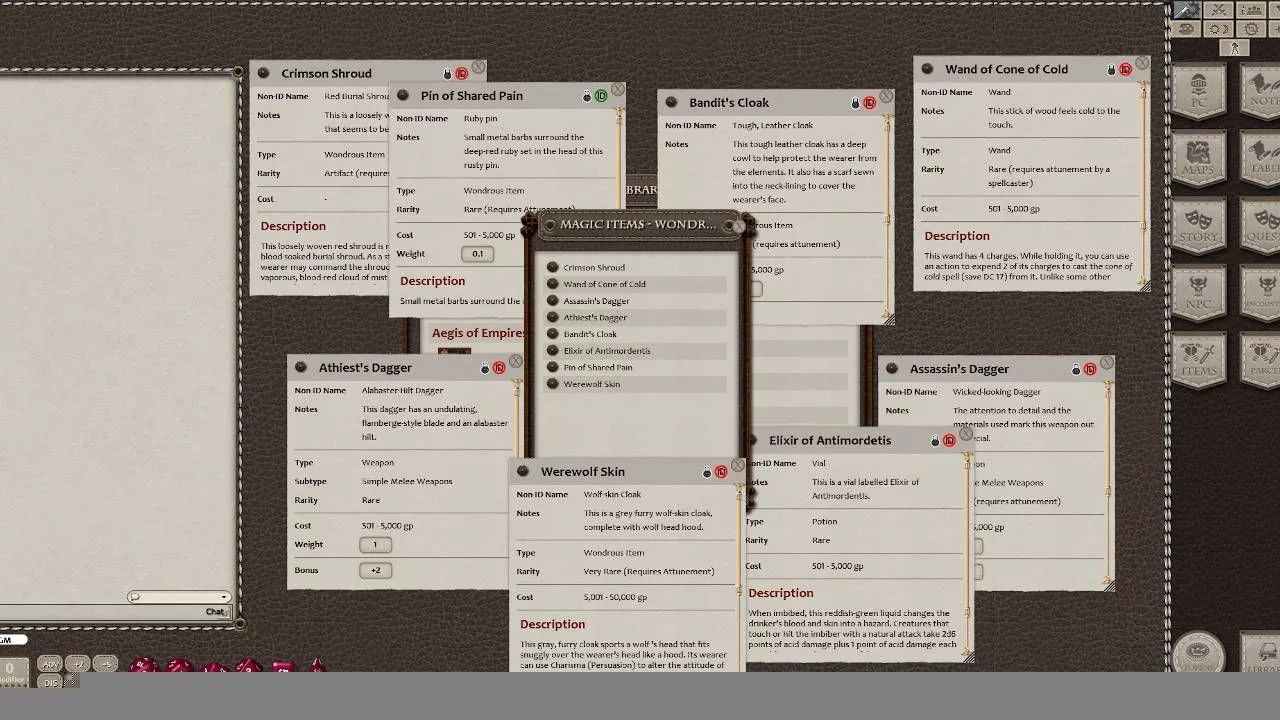This screenshot has height=720, width=1280.
Task: Toggle lock on Bandit's Cloak card
Action: pos(855,103)
